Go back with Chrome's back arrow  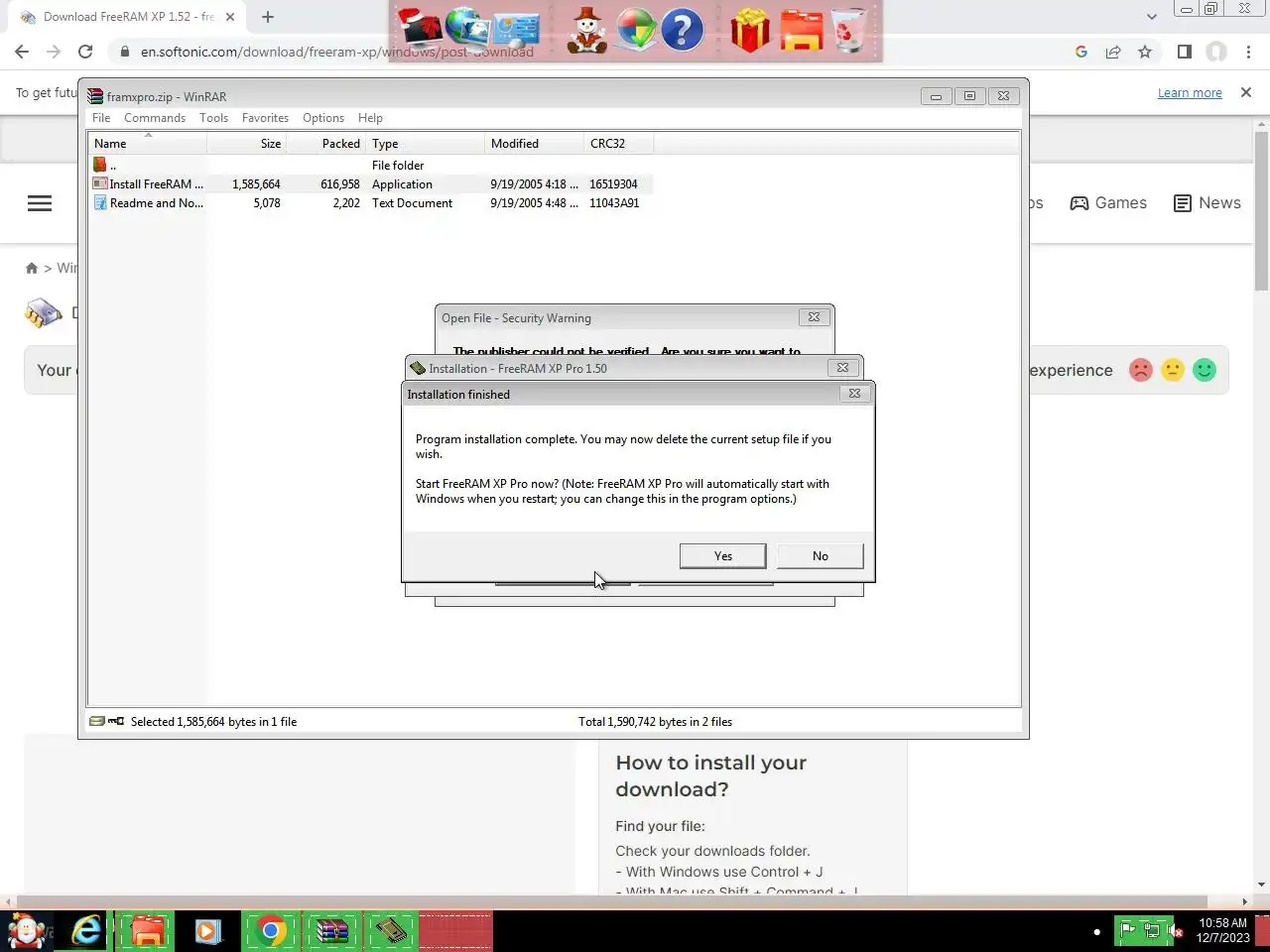coord(22,52)
